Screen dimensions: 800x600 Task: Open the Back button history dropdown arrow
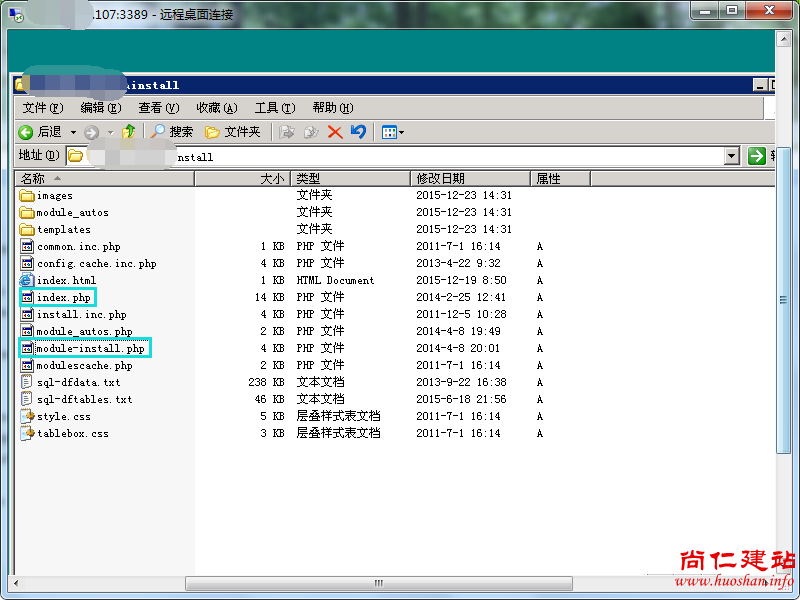click(x=73, y=132)
